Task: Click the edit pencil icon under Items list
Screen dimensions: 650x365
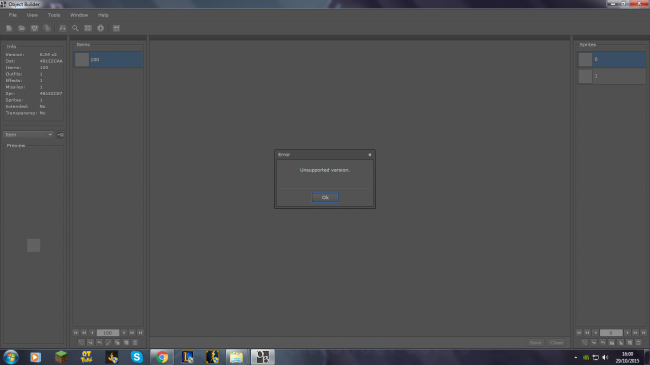Action: click(x=108, y=343)
